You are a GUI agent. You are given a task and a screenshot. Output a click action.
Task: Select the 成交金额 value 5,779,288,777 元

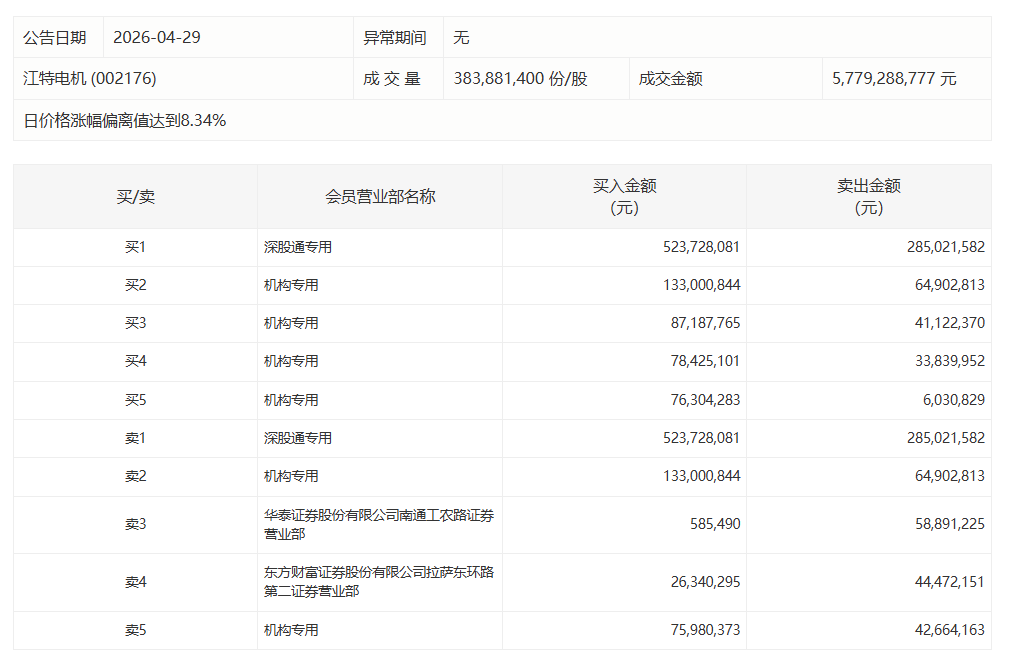[894, 78]
